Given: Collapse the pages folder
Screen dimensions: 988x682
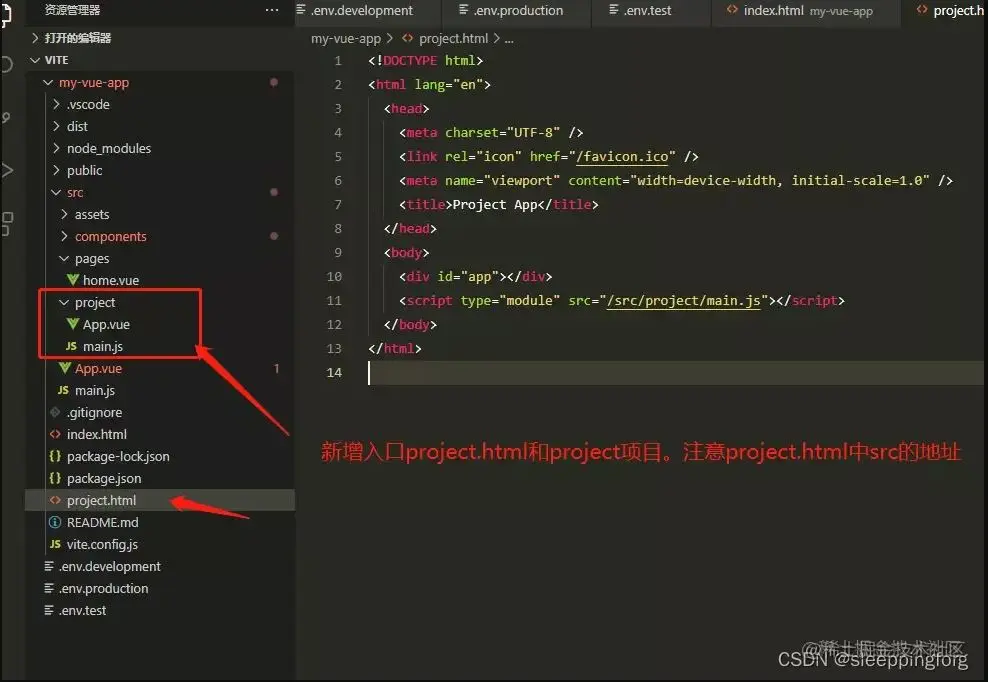Looking at the screenshot, I should click(x=64, y=258).
